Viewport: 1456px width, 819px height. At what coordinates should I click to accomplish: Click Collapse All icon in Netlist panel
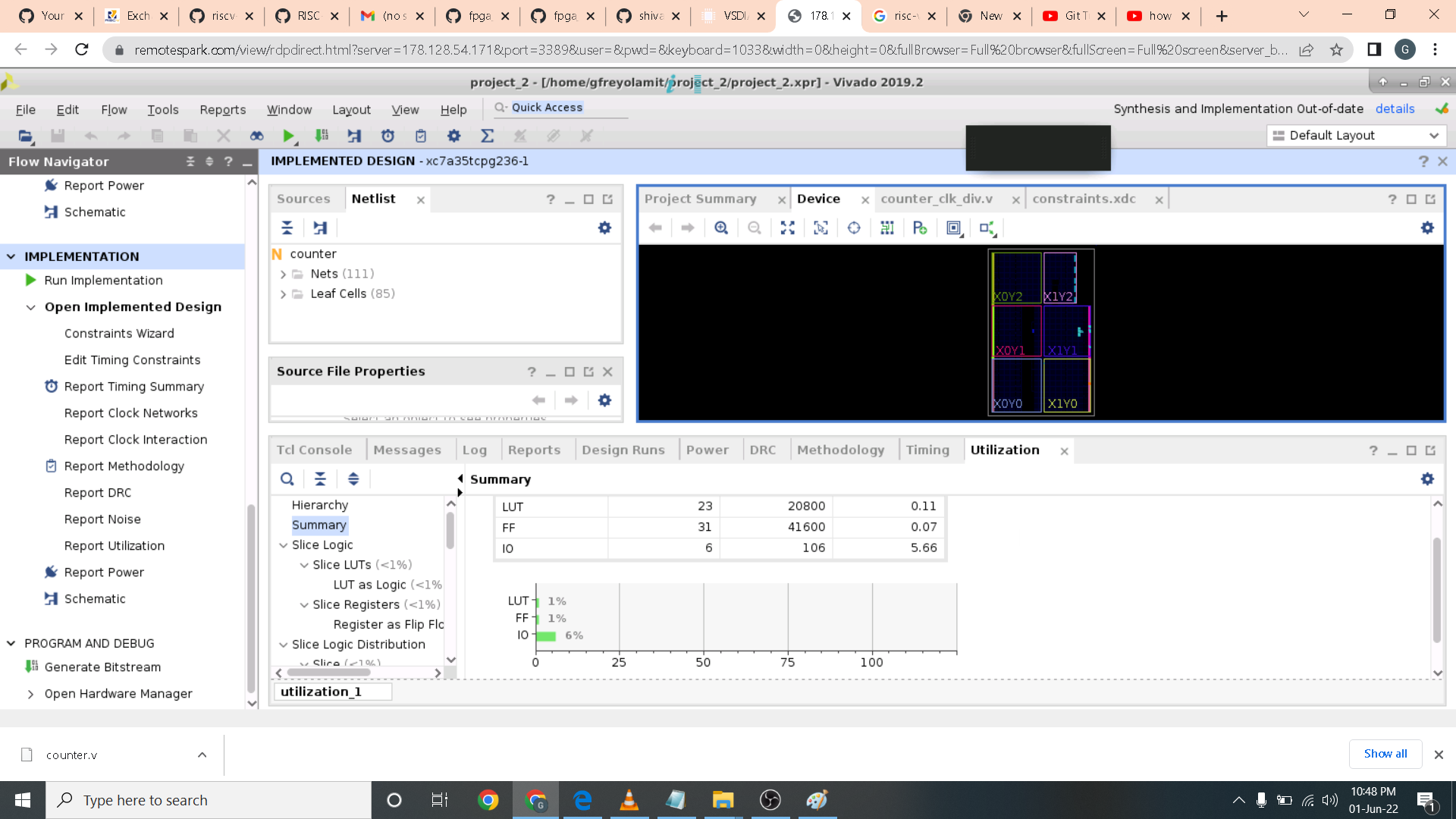click(x=287, y=228)
